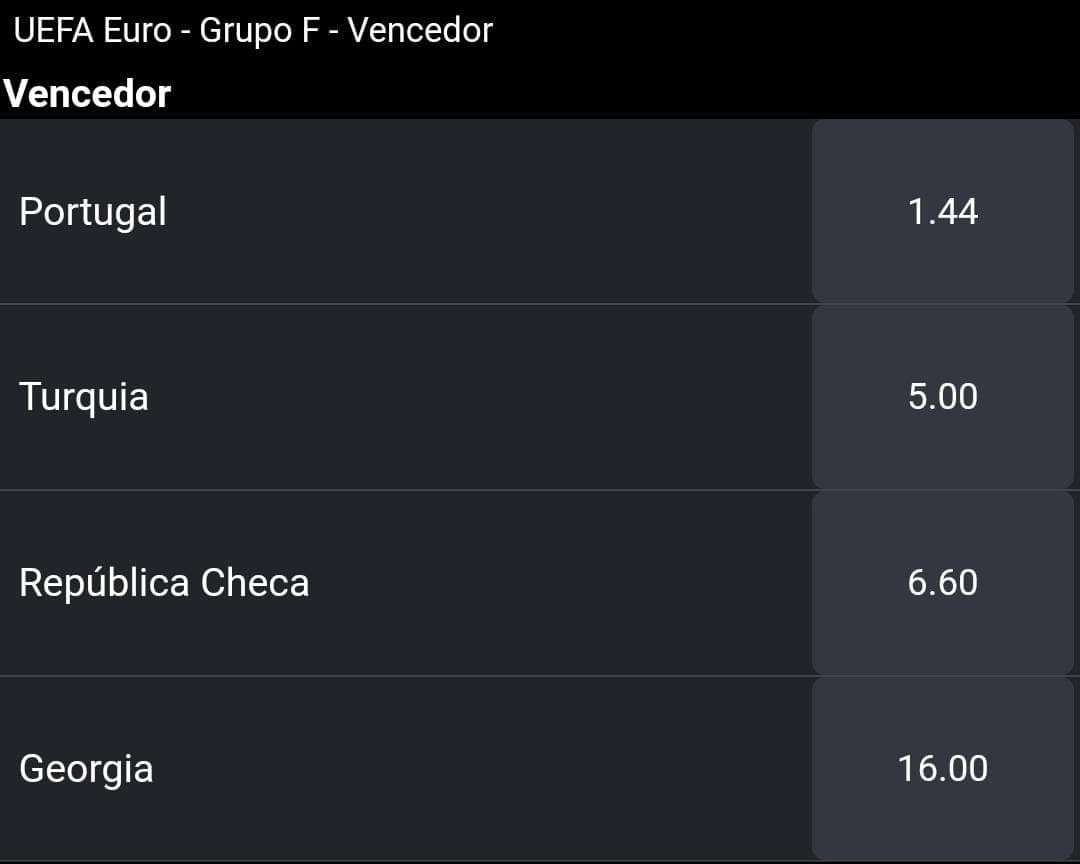The width and height of the screenshot is (1080, 864).
Task: Open the UEFA Euro - Grupo F - Vencedor title
Action: [253, 31]
